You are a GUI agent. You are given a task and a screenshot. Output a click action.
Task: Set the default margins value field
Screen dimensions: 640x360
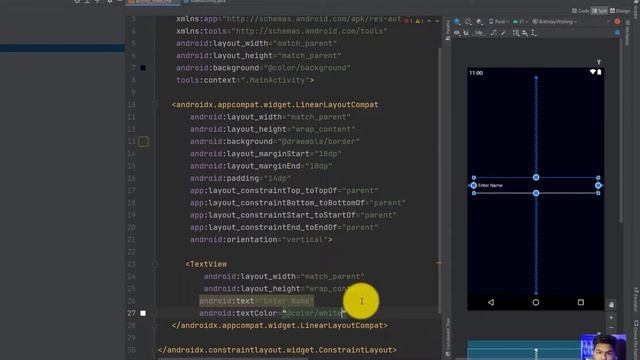click(479, 33)
